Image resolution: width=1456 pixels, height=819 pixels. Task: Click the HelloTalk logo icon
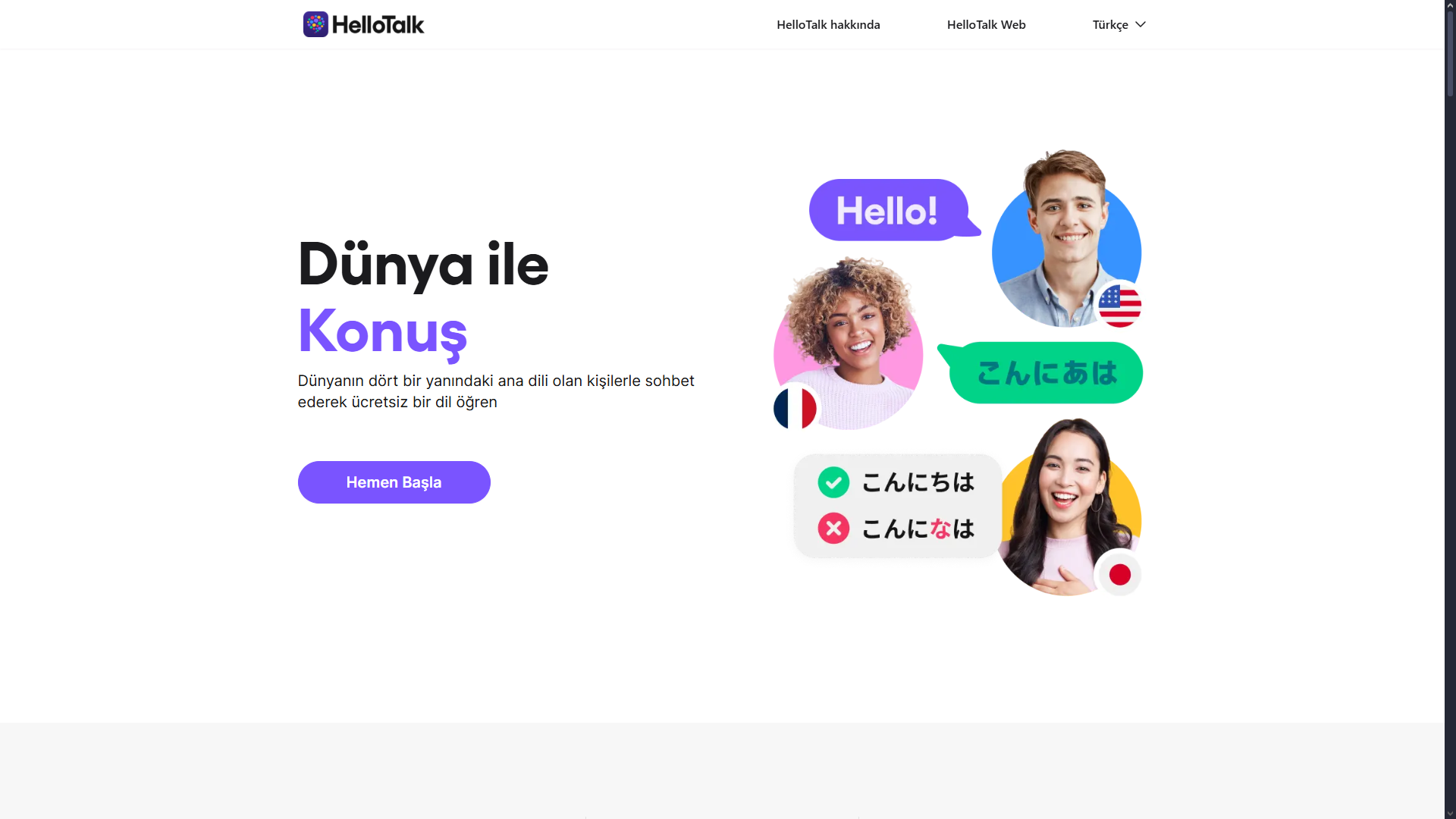pos(315,24)
